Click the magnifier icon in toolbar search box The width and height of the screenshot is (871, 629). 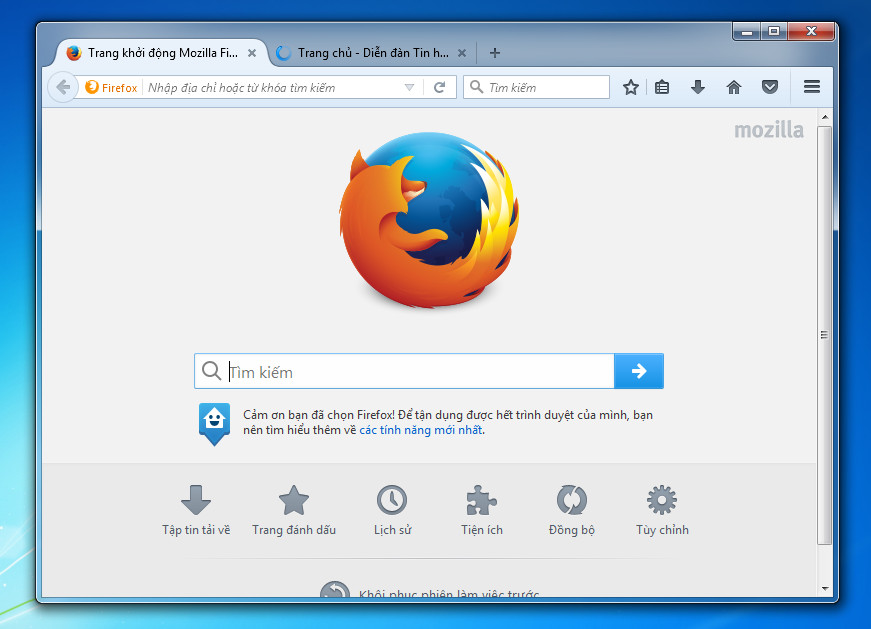(476, 87)
